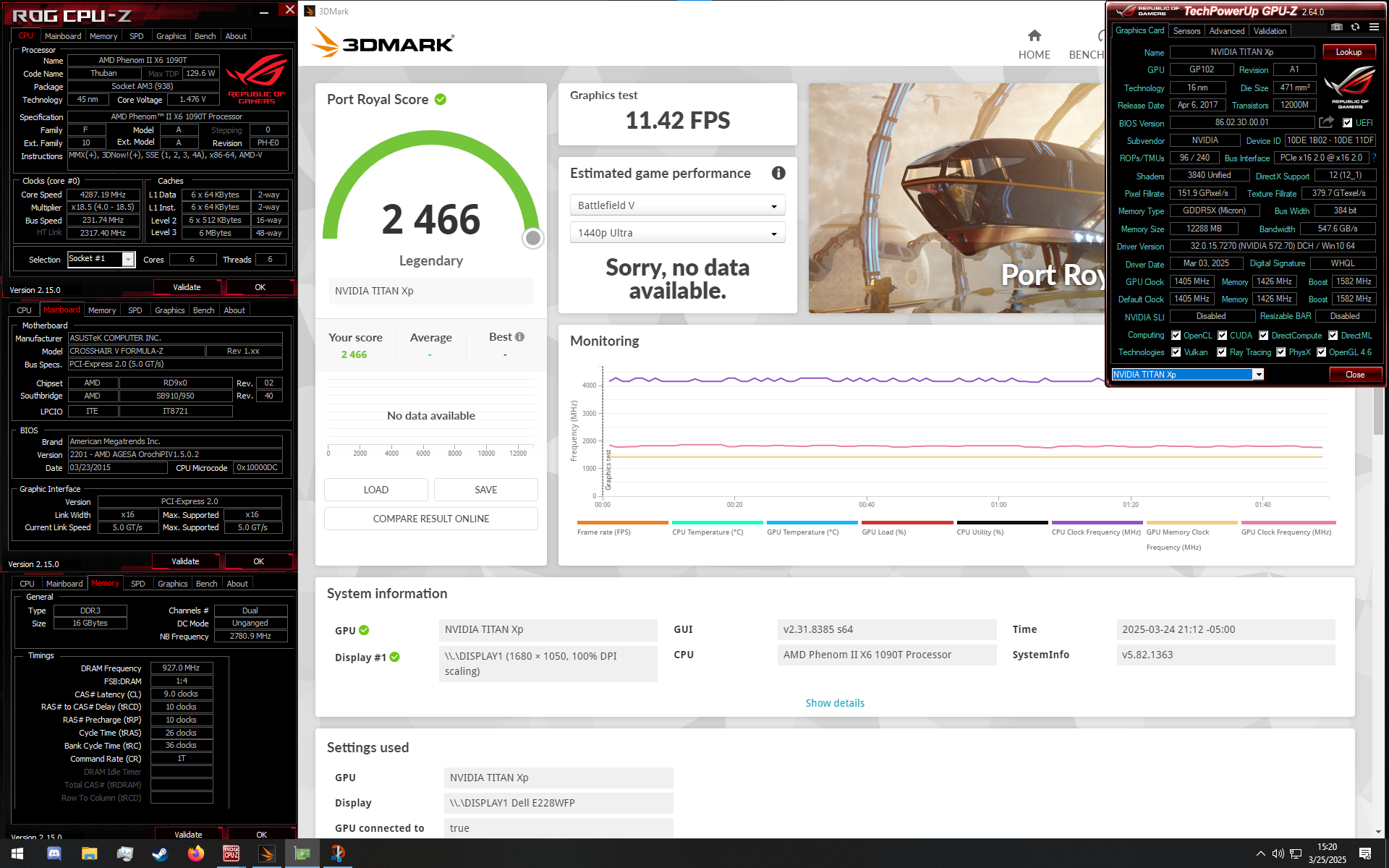The image size is (1389, 868).
Task: Open the SPD tab in top CPU-Z window
Action: tap(137, 36)
